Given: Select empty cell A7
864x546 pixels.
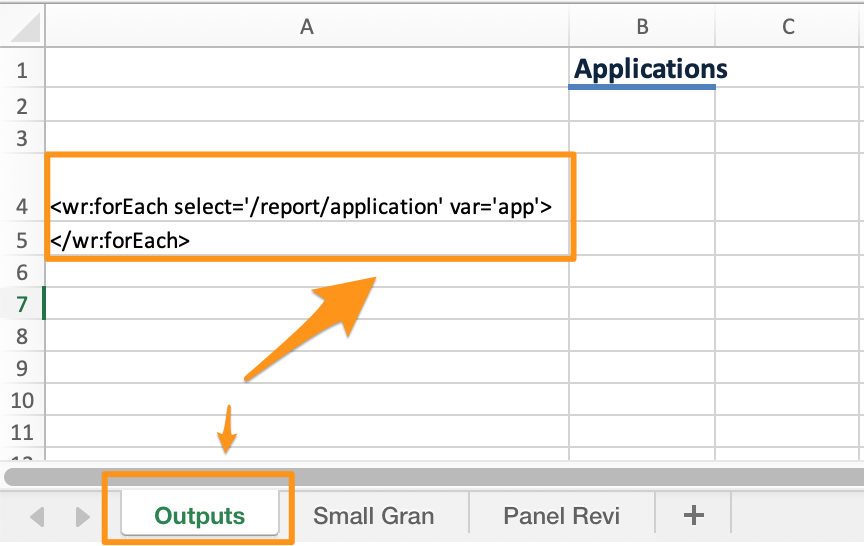Looking at the screenshot, I should 306,304.
